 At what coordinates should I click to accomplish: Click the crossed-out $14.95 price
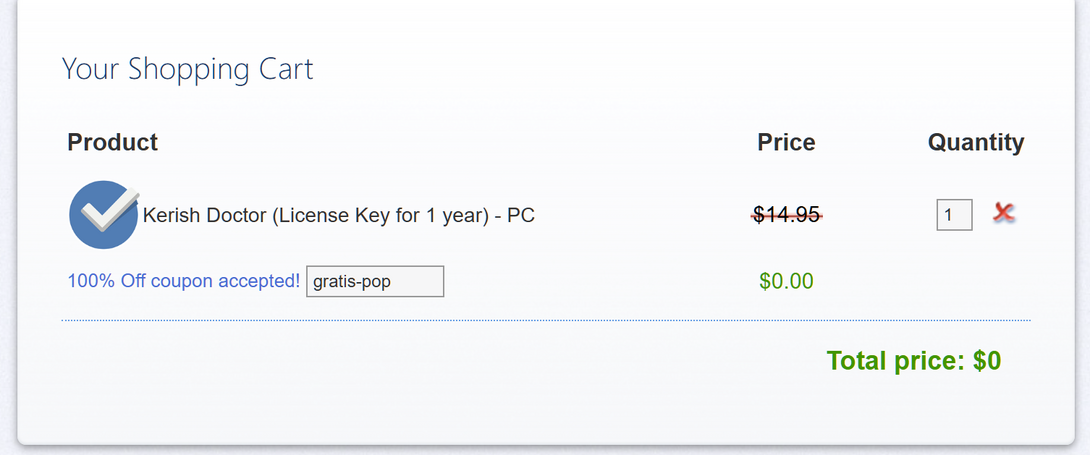tap(786, 213)
